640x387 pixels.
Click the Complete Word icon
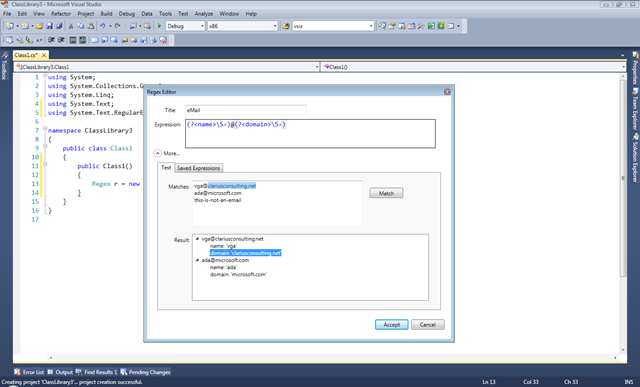click(x=39, y=40)
